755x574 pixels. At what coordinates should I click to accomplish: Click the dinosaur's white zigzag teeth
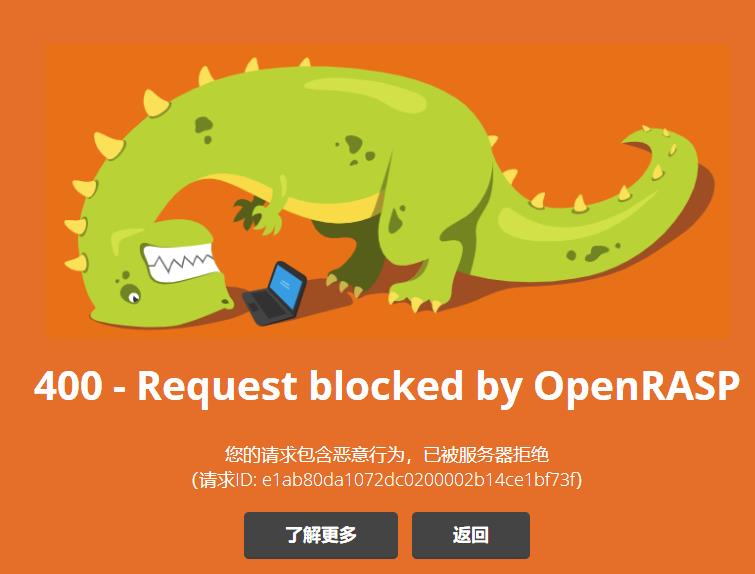coord(181,261)
